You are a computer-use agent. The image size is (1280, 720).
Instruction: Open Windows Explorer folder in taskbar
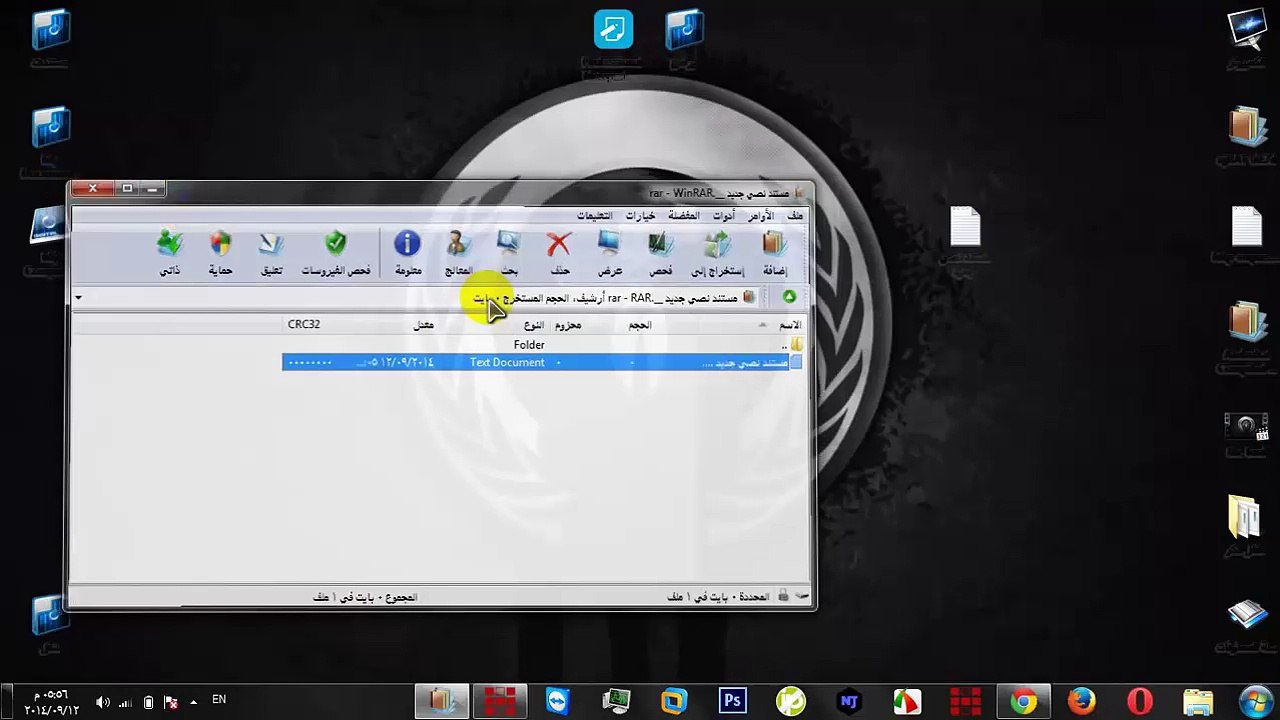tap(1198, 701)
